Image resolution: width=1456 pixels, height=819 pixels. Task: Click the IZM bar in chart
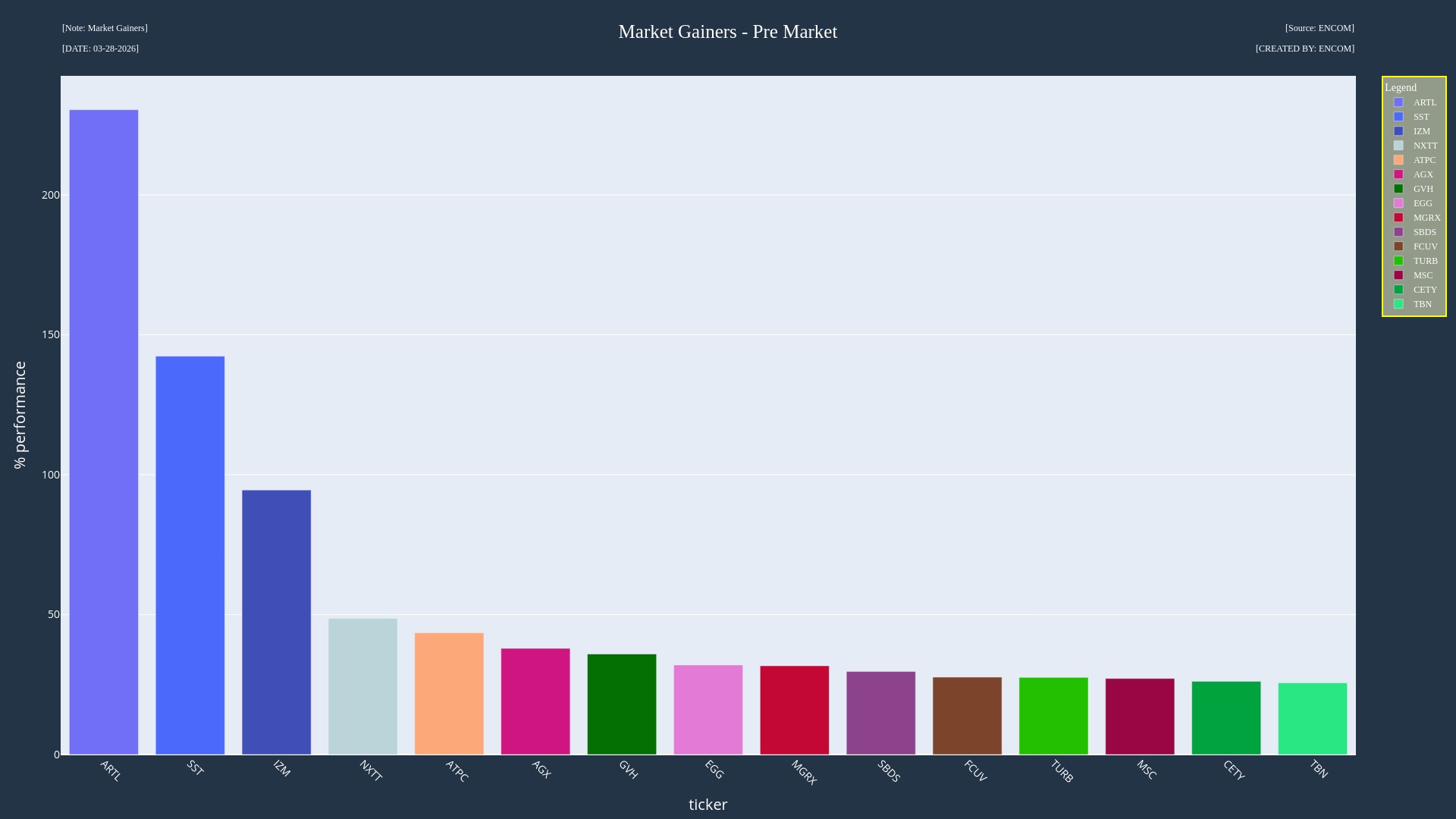pyautogui.click(x=276, y=622)
